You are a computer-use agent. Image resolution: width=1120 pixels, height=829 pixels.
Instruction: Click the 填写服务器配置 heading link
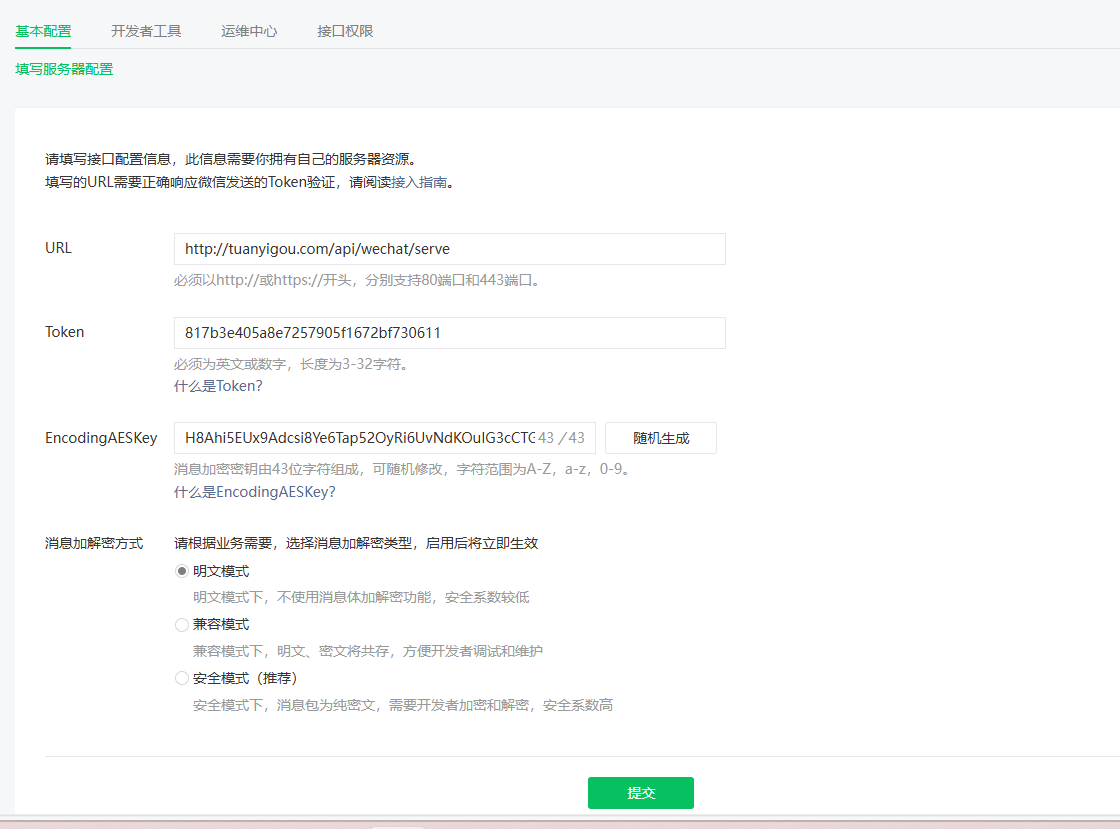click(x=64, y=69)
